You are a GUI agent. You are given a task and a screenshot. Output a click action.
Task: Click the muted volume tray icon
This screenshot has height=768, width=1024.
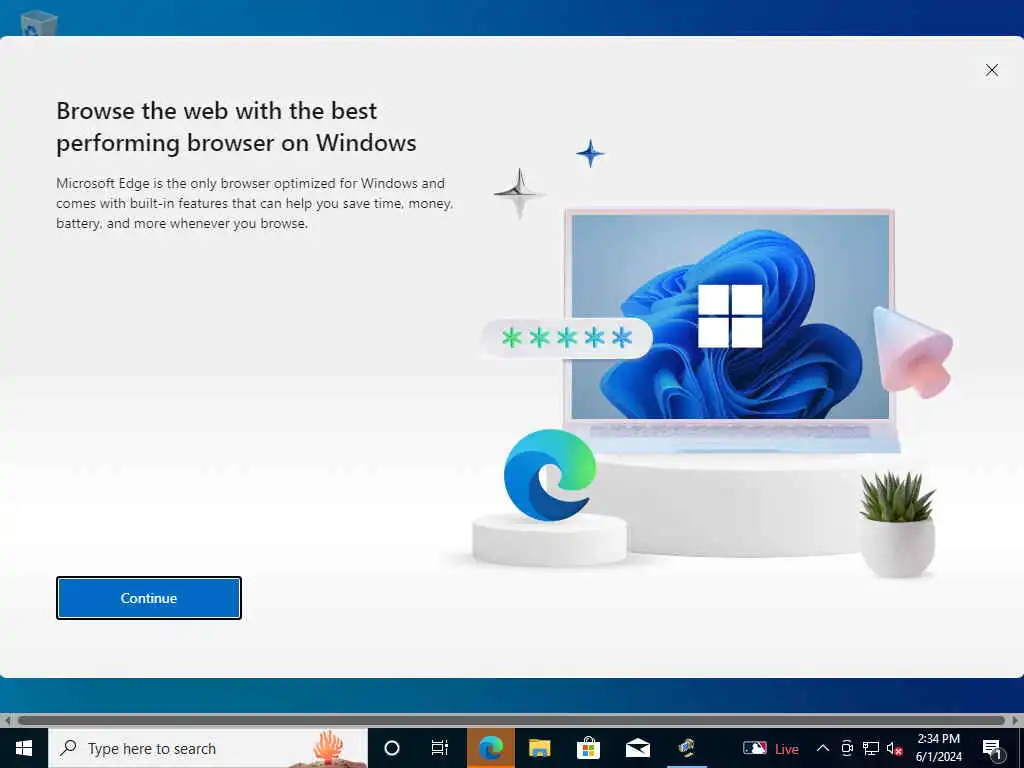click(895, 748)
